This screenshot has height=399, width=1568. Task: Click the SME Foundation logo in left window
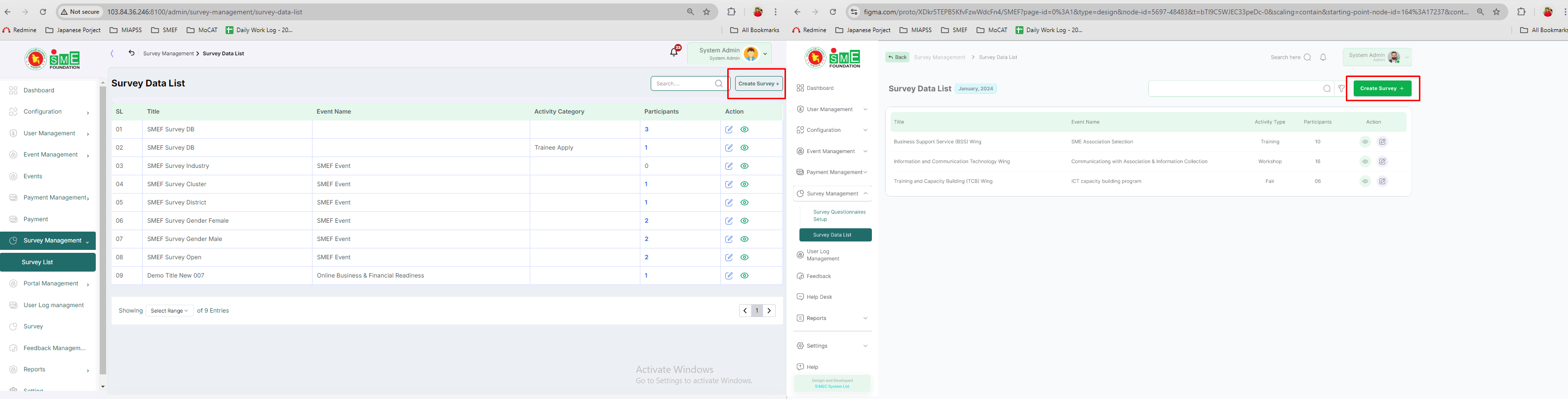tap(52, 59)
